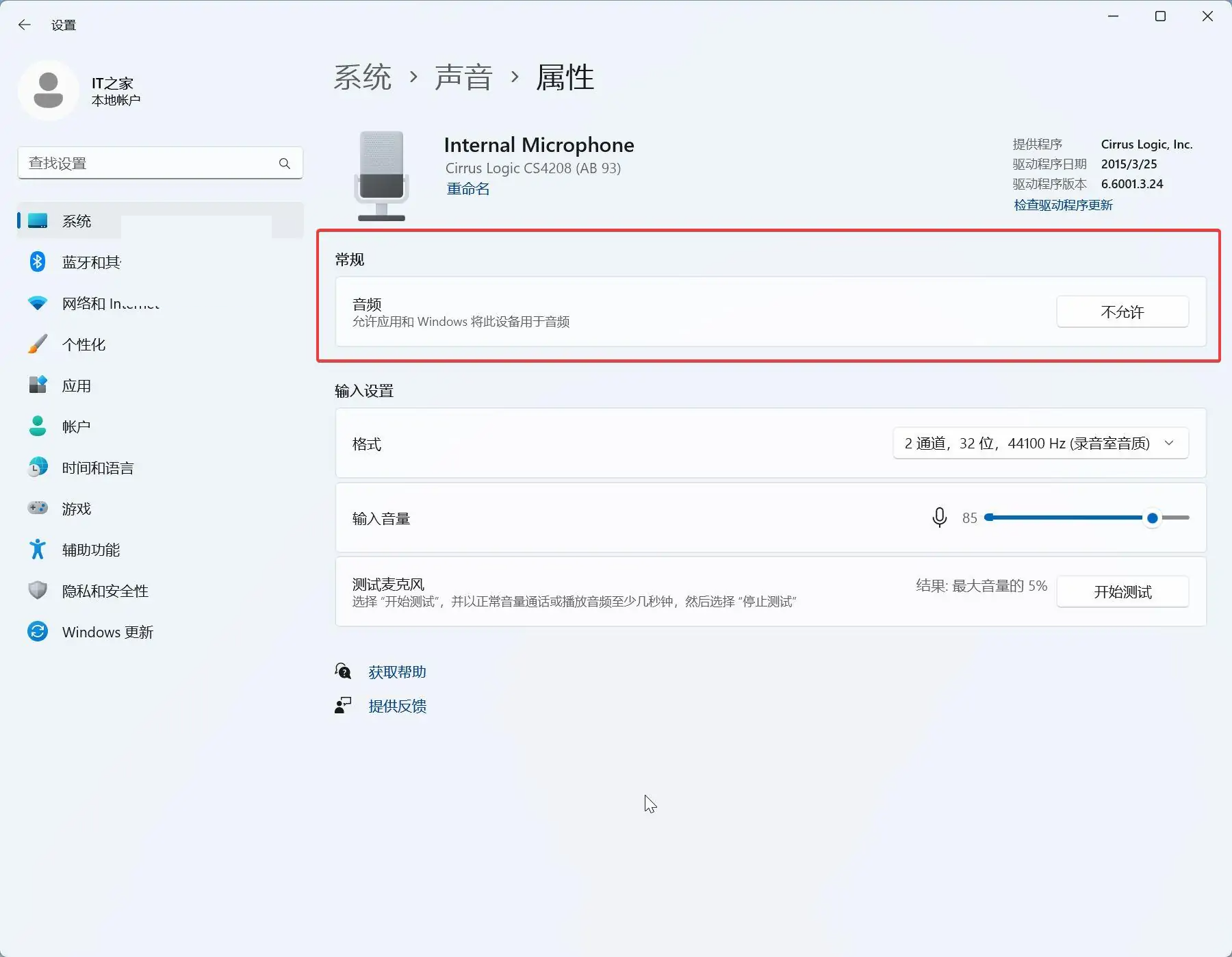The width and height of the screenshot is (1232, 957).
Task: Open 网络和 Internet settings
Action: point(110,303)
